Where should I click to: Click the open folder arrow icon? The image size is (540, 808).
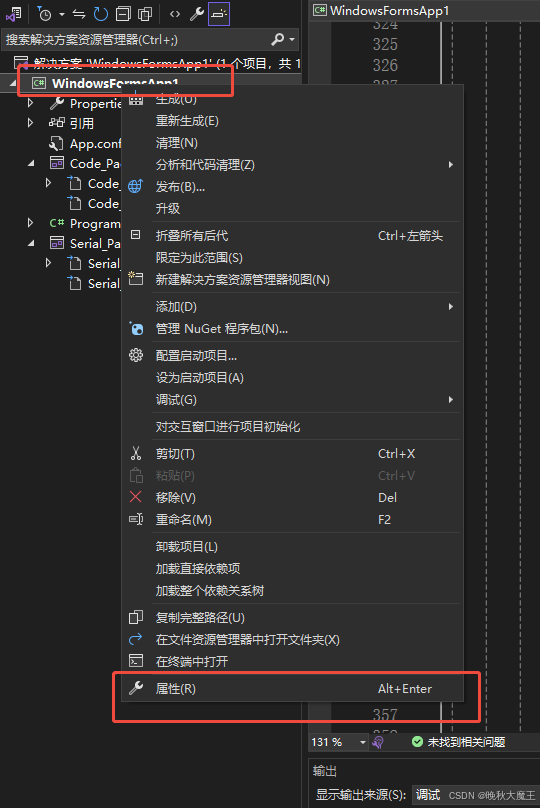tap(136, 639)
